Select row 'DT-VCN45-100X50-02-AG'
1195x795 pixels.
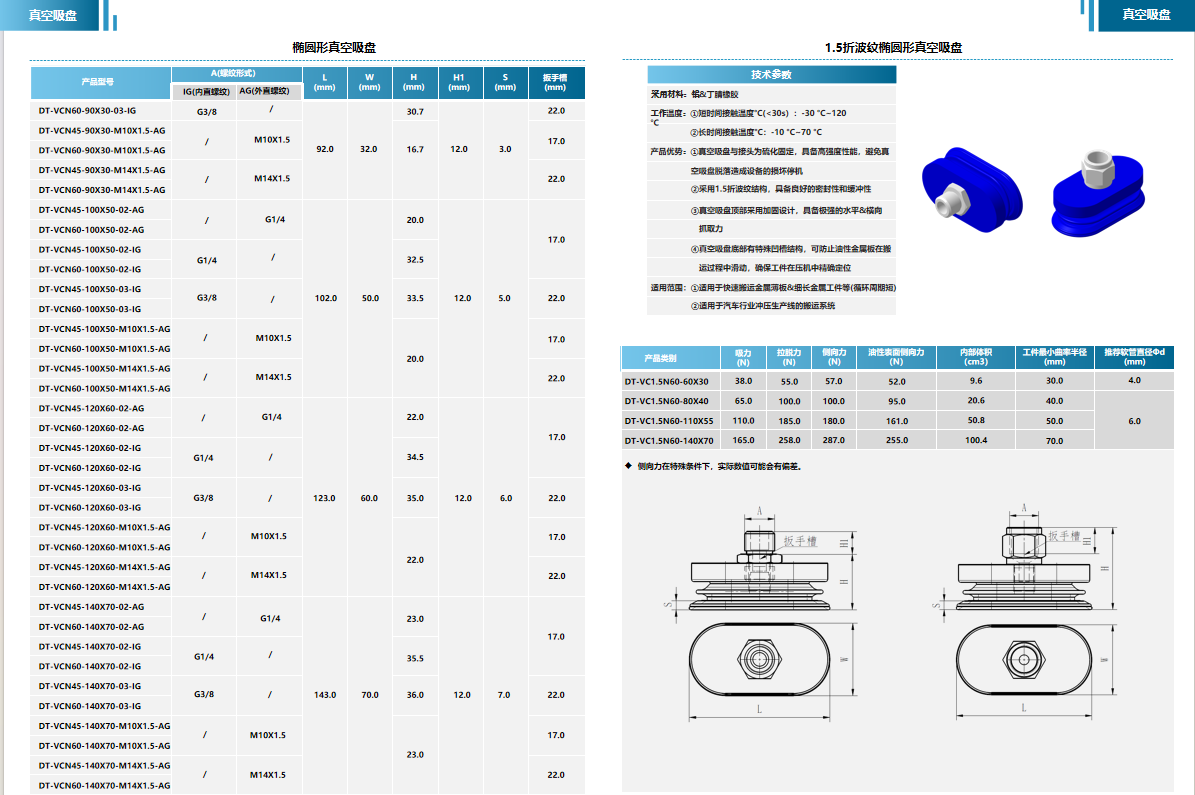(x=101, y=210)
